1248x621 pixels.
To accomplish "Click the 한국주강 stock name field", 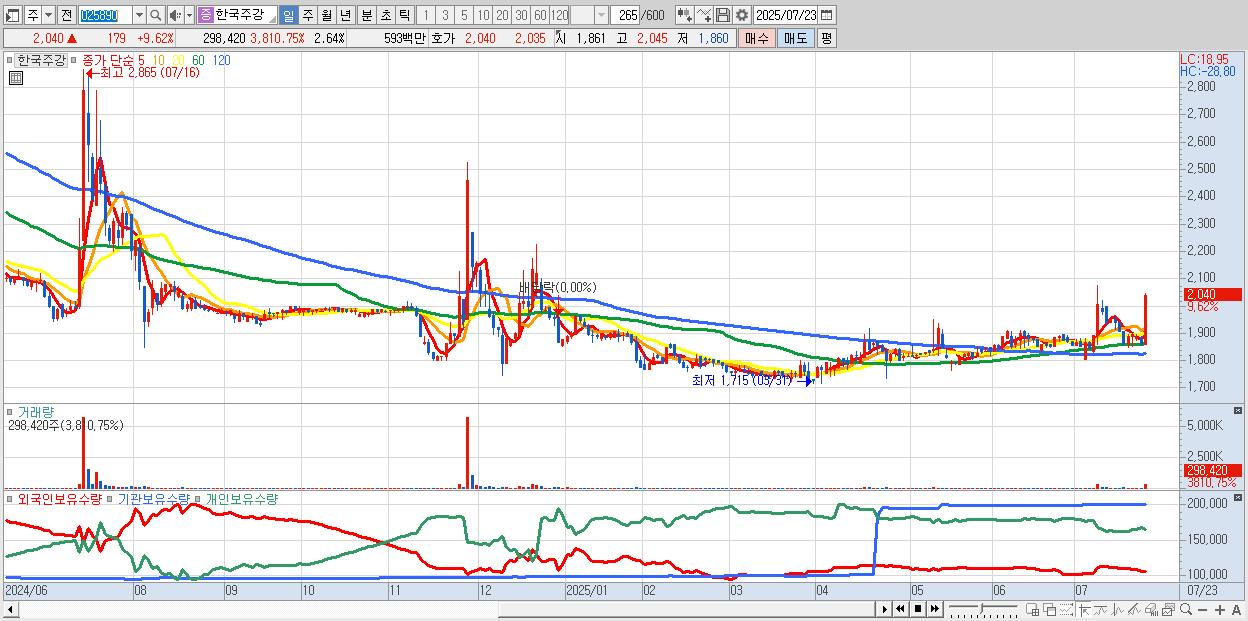I will click(x=245, y=15).
